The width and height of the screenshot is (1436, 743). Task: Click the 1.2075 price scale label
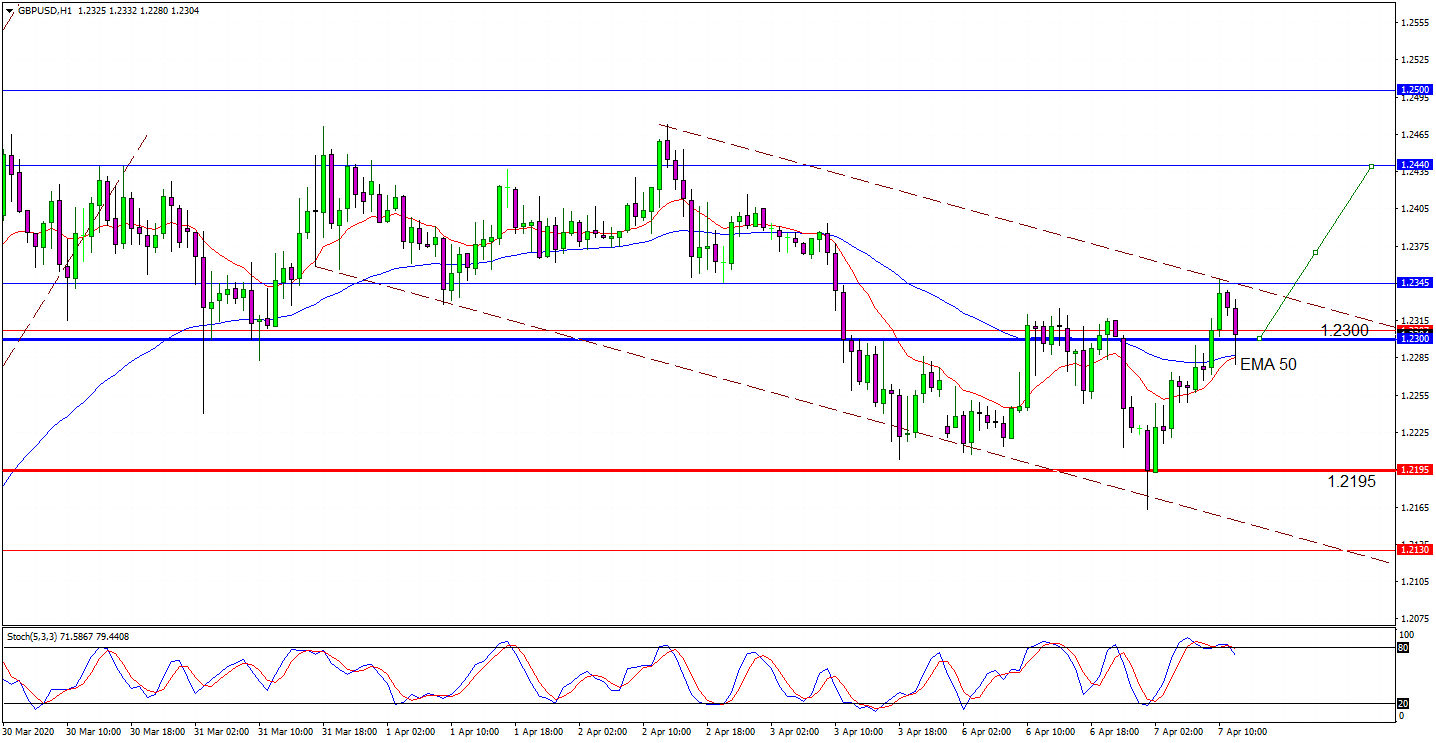click(1414, 618)
